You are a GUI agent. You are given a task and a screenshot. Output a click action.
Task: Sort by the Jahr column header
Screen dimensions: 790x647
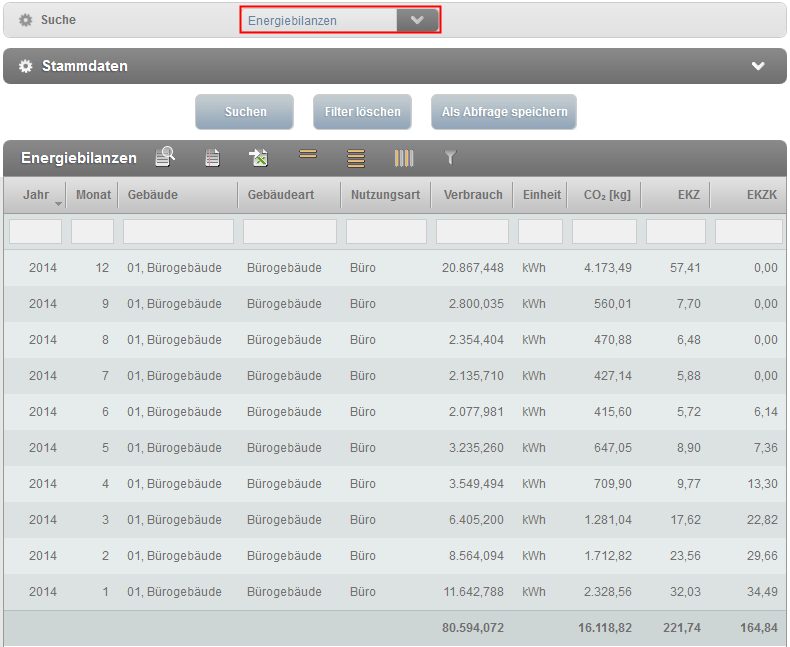[x=36, y=194]
